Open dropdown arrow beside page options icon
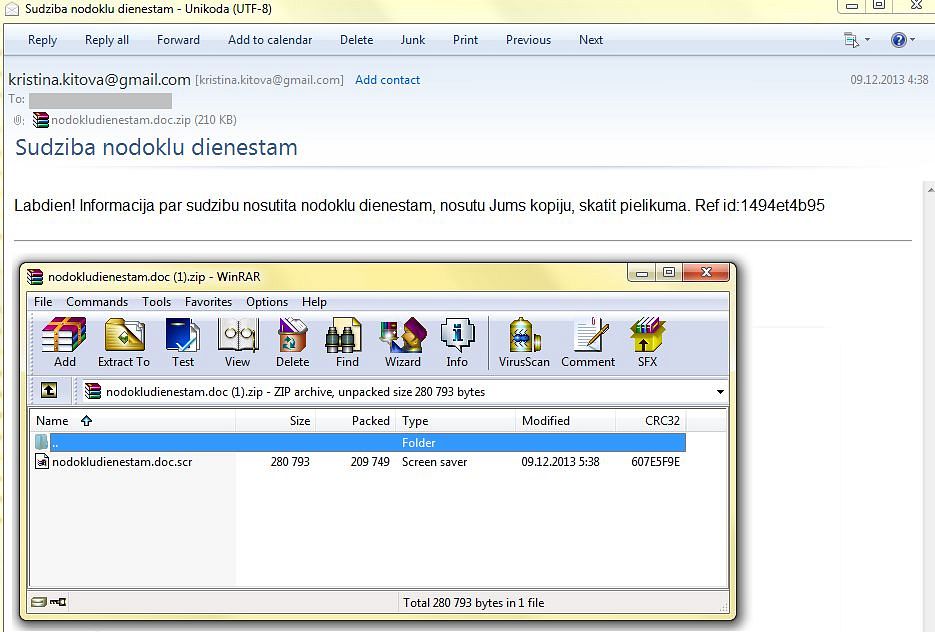 867,40
